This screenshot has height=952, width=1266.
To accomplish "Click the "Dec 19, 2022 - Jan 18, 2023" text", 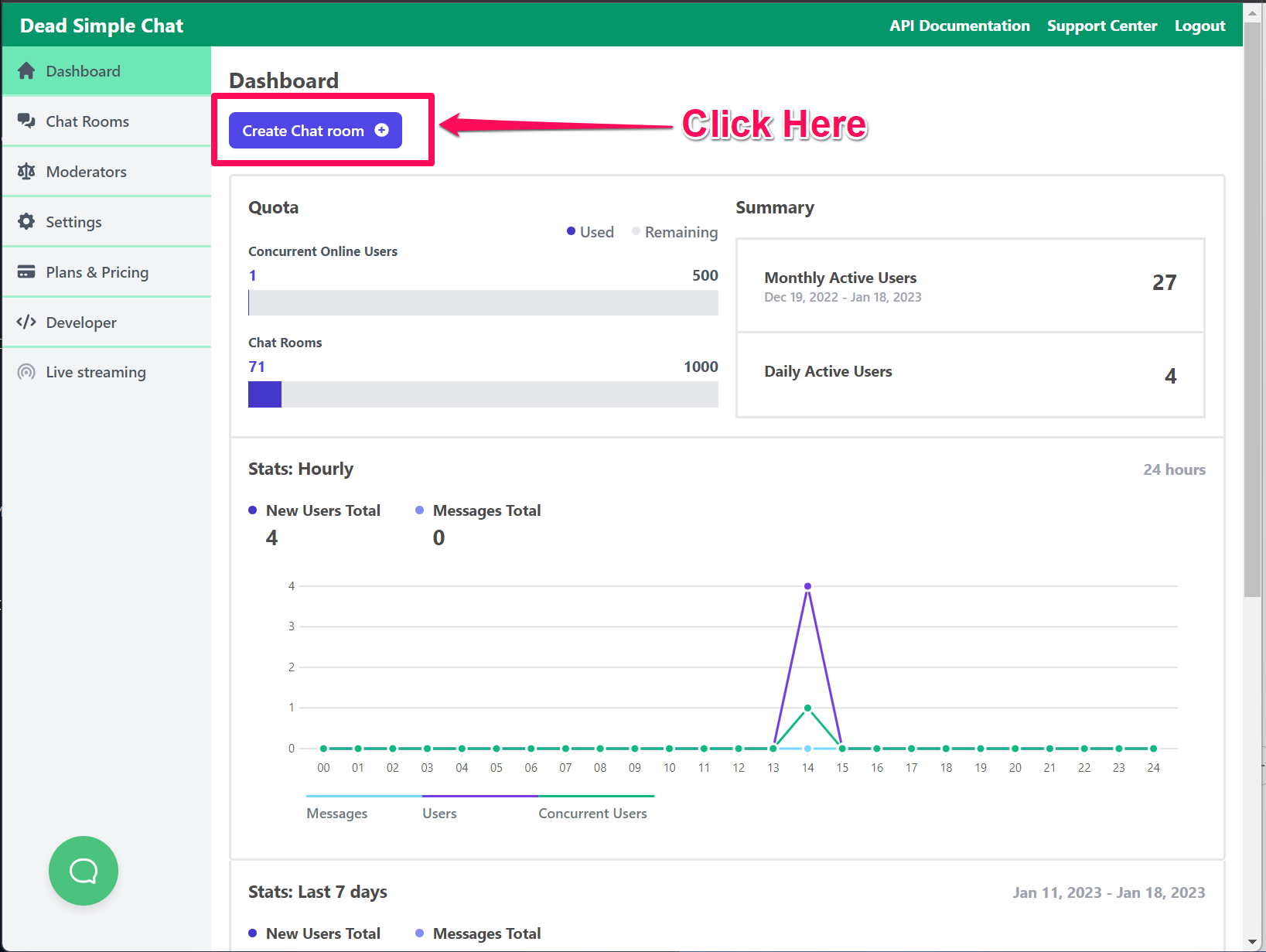I will [842, 297].
